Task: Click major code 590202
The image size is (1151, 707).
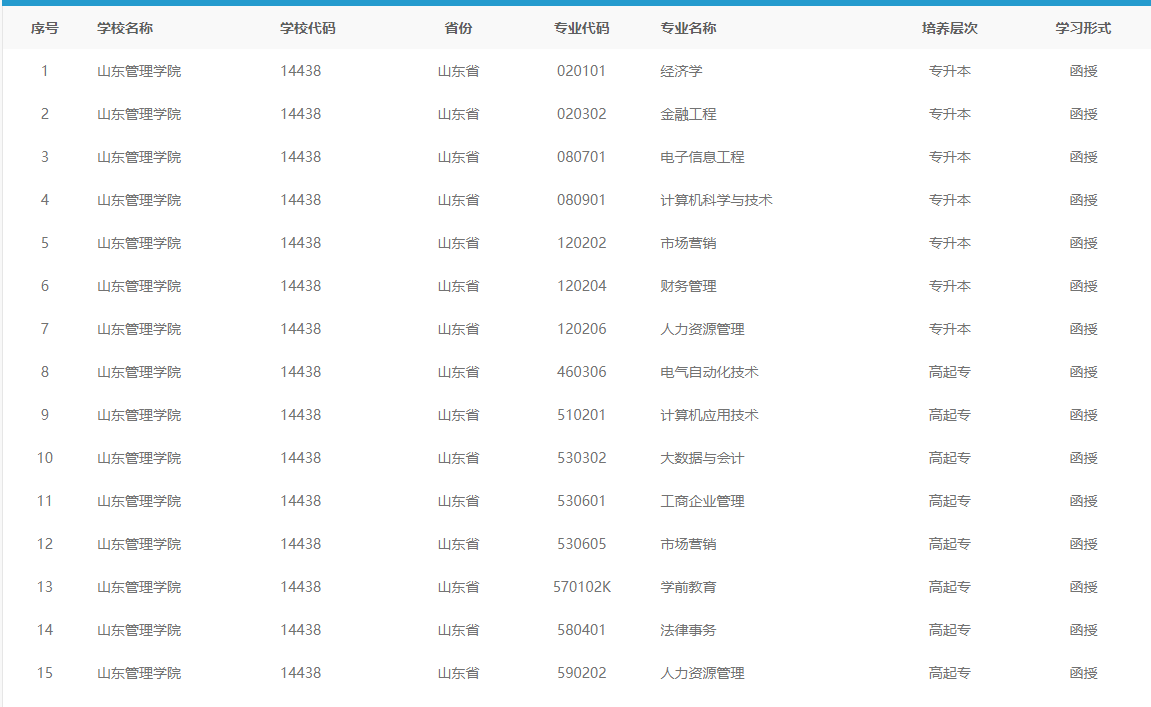Action: coord(581,673)
